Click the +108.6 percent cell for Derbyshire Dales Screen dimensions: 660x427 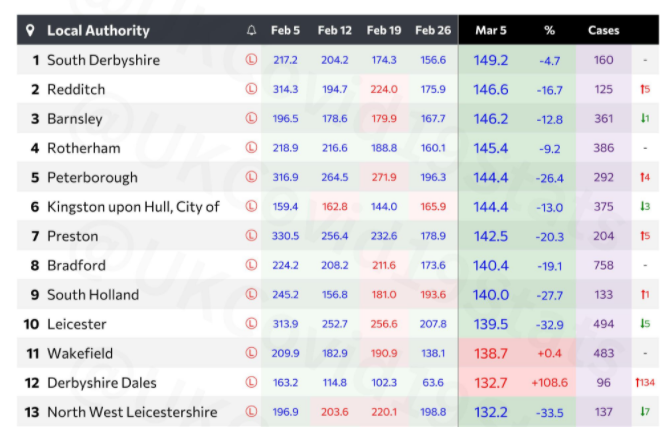click(548, 383)
